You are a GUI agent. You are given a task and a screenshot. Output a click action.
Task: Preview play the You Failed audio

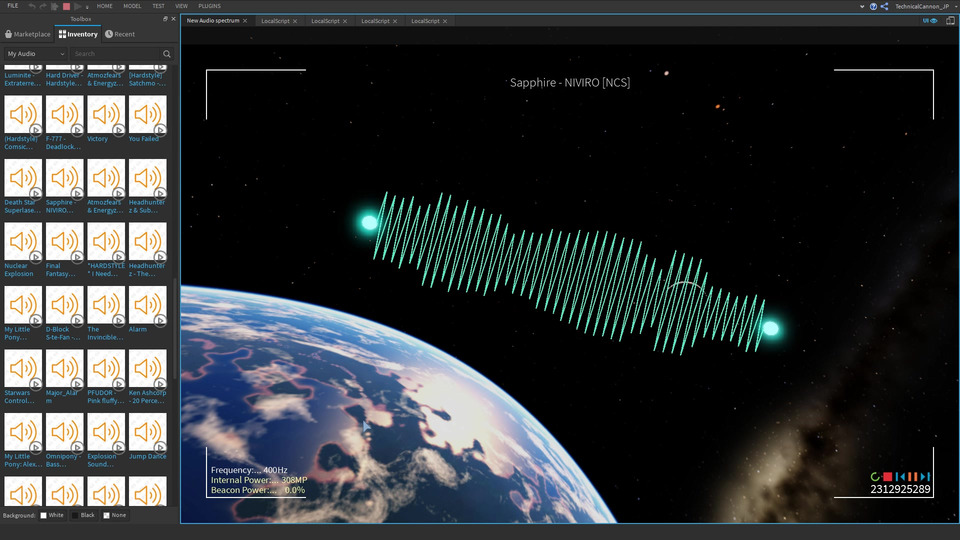pos(160,130)
